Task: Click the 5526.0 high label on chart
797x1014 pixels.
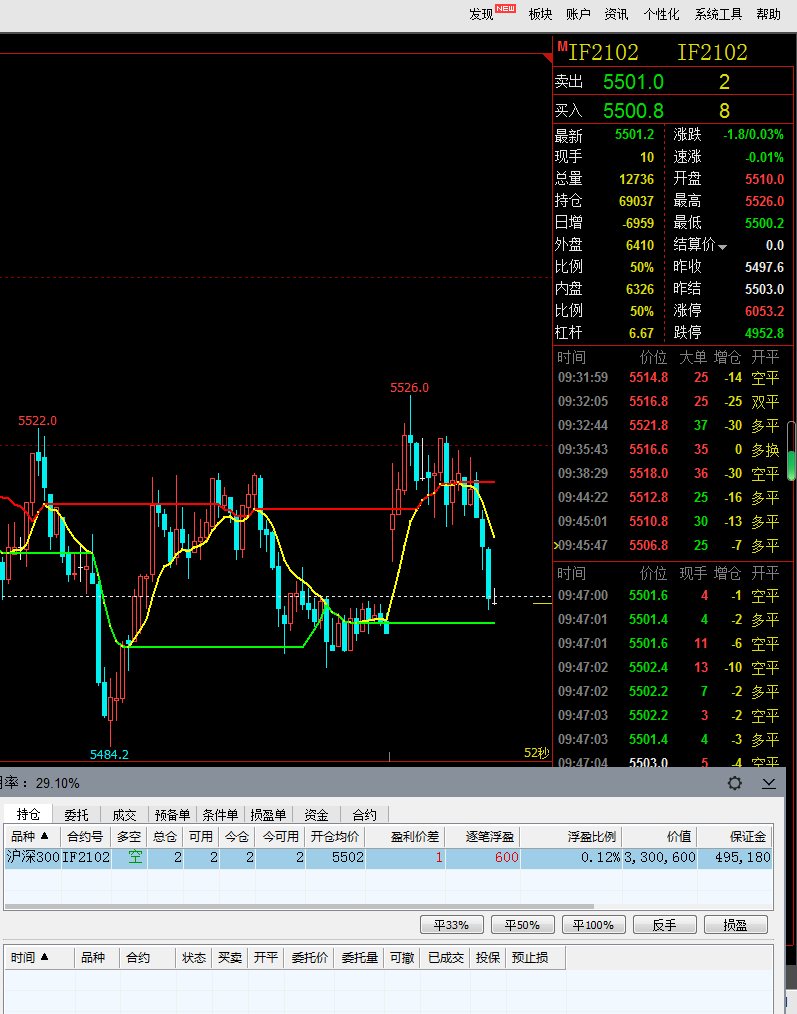Action: pos(409,387)
